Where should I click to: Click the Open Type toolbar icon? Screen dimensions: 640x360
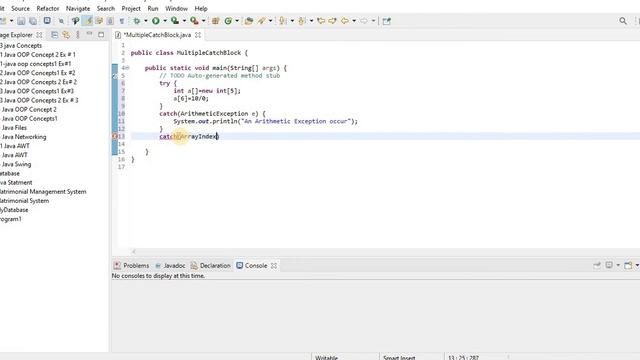tap(249, 21)
